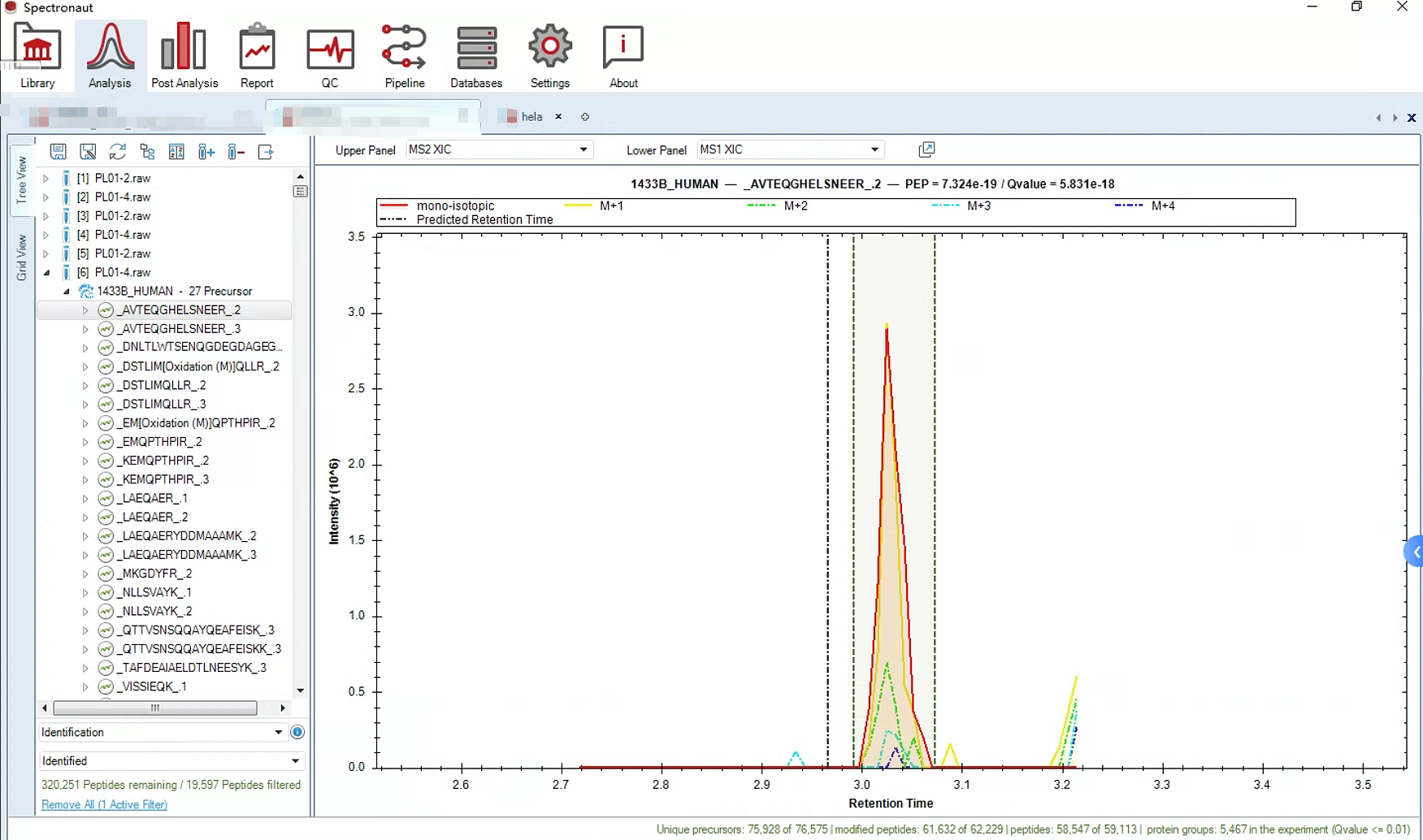Click the Predicted Retention Time legend entry
The image size is (1423, 840).
(467, 219)
